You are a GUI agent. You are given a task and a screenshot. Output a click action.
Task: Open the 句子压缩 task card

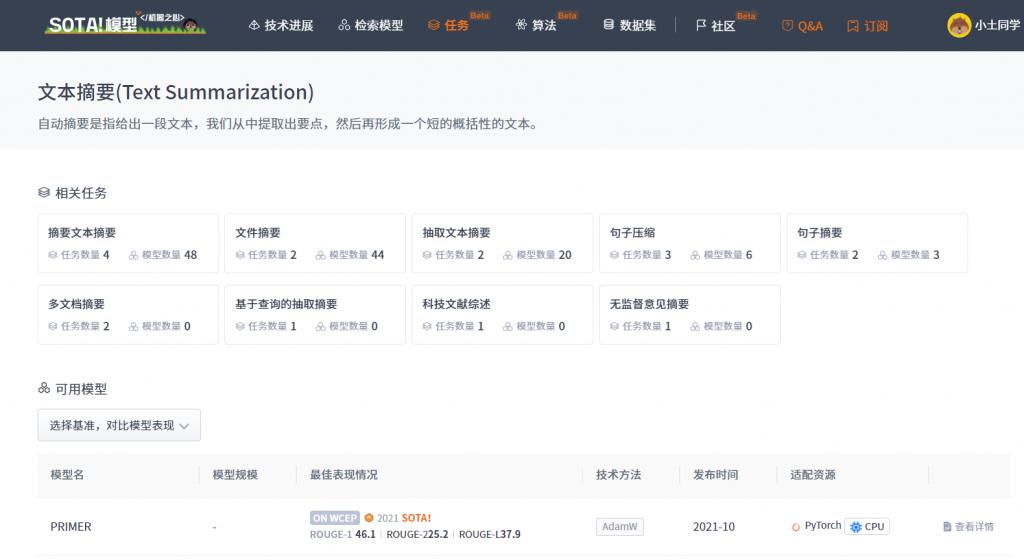[x=690, y=243]
